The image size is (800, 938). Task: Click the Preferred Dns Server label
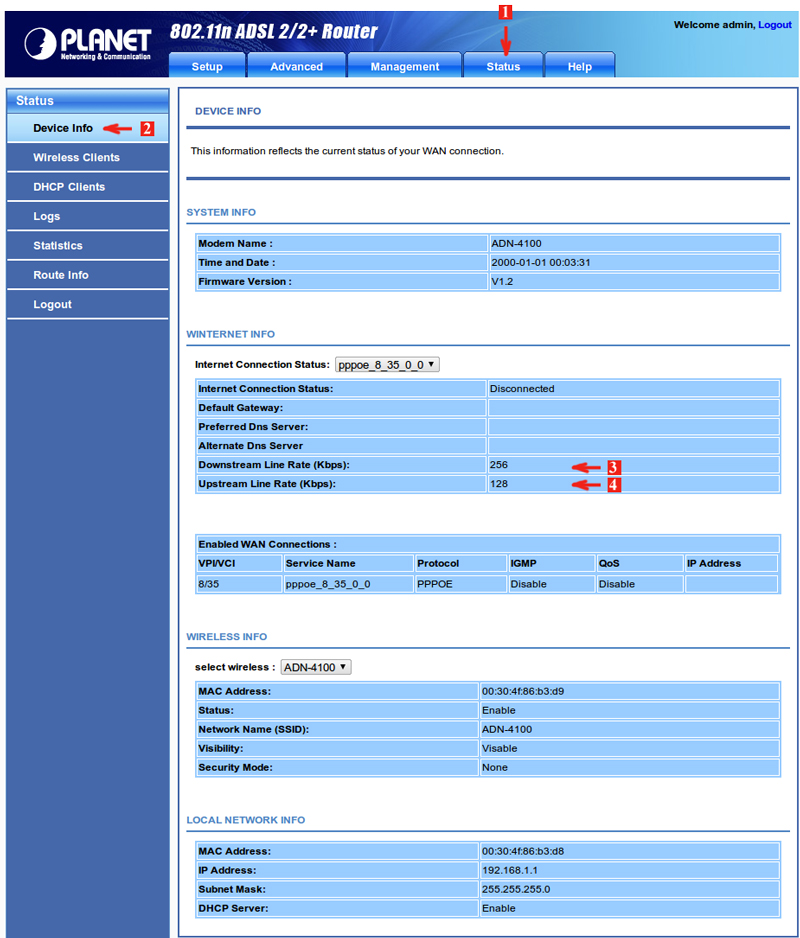(x=253, y=427)
